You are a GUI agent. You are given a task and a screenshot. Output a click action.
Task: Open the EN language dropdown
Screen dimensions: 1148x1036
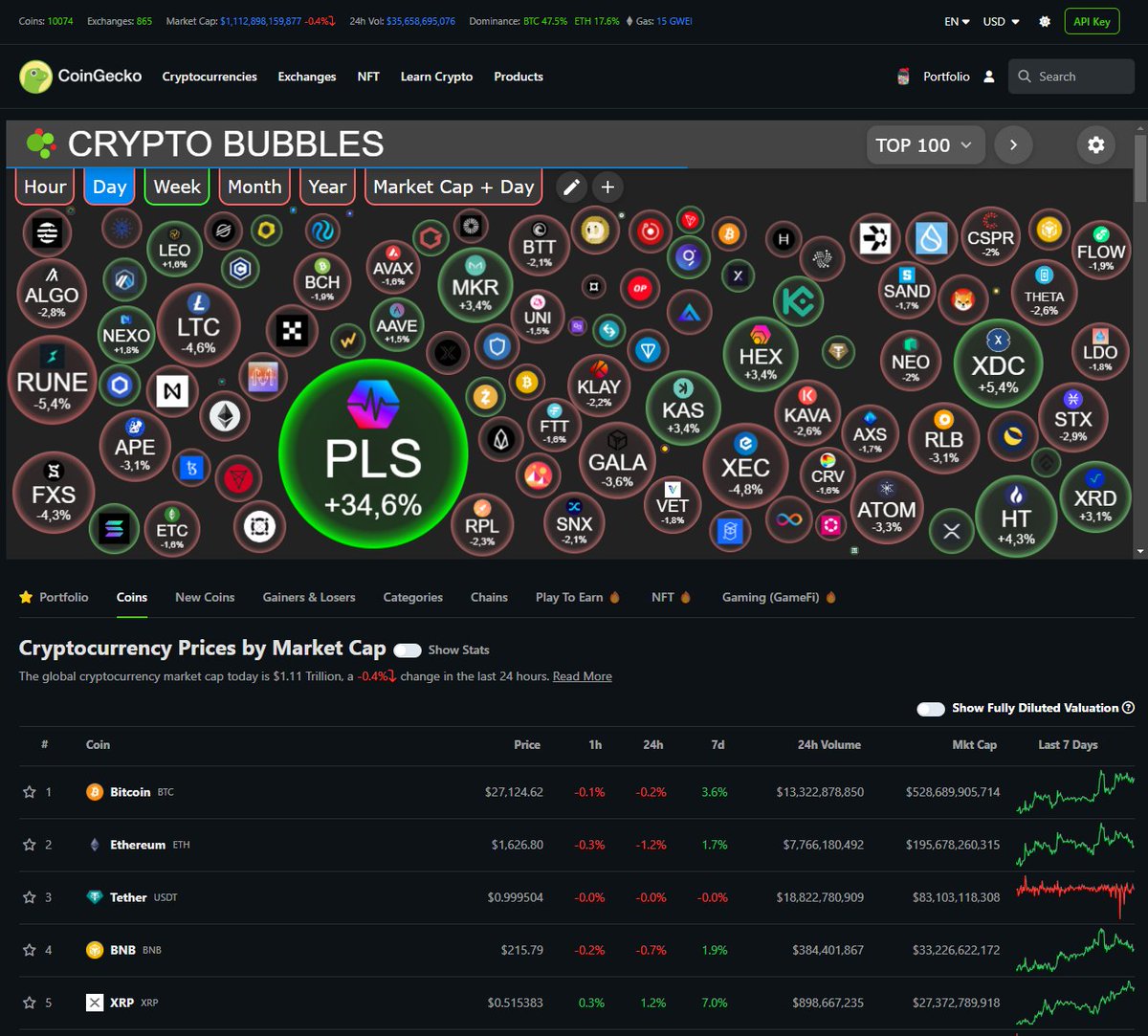(x=953, y=20)
